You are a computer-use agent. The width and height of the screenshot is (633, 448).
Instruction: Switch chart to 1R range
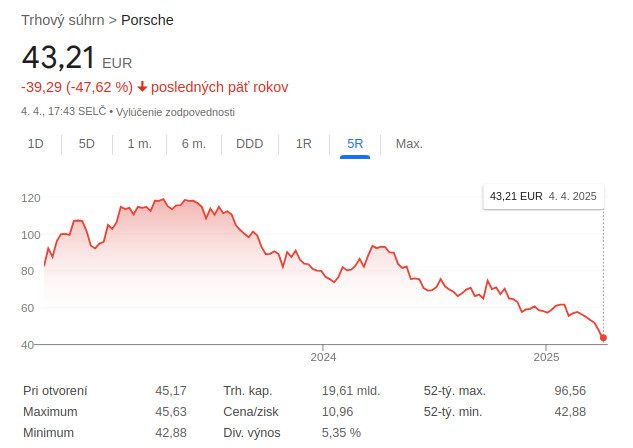[304, 144]
